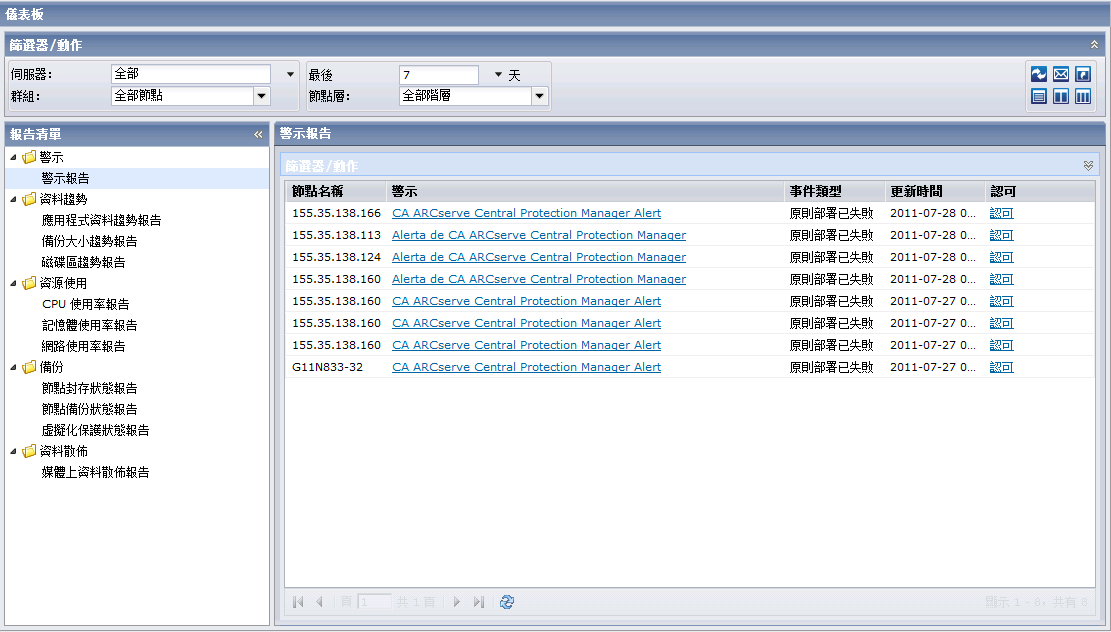Open 網路使用率報告

(84, 346)
